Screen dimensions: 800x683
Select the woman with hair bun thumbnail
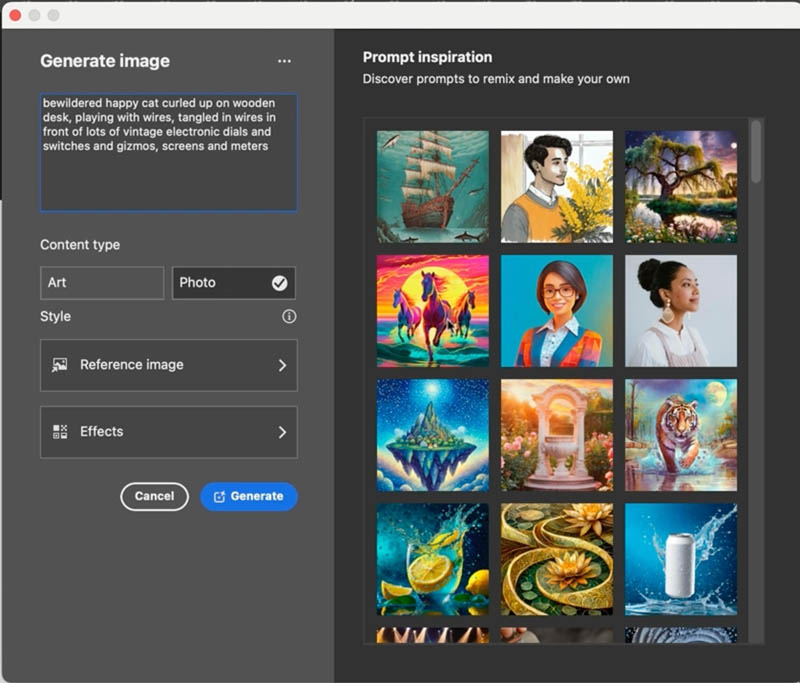point(681,311)
